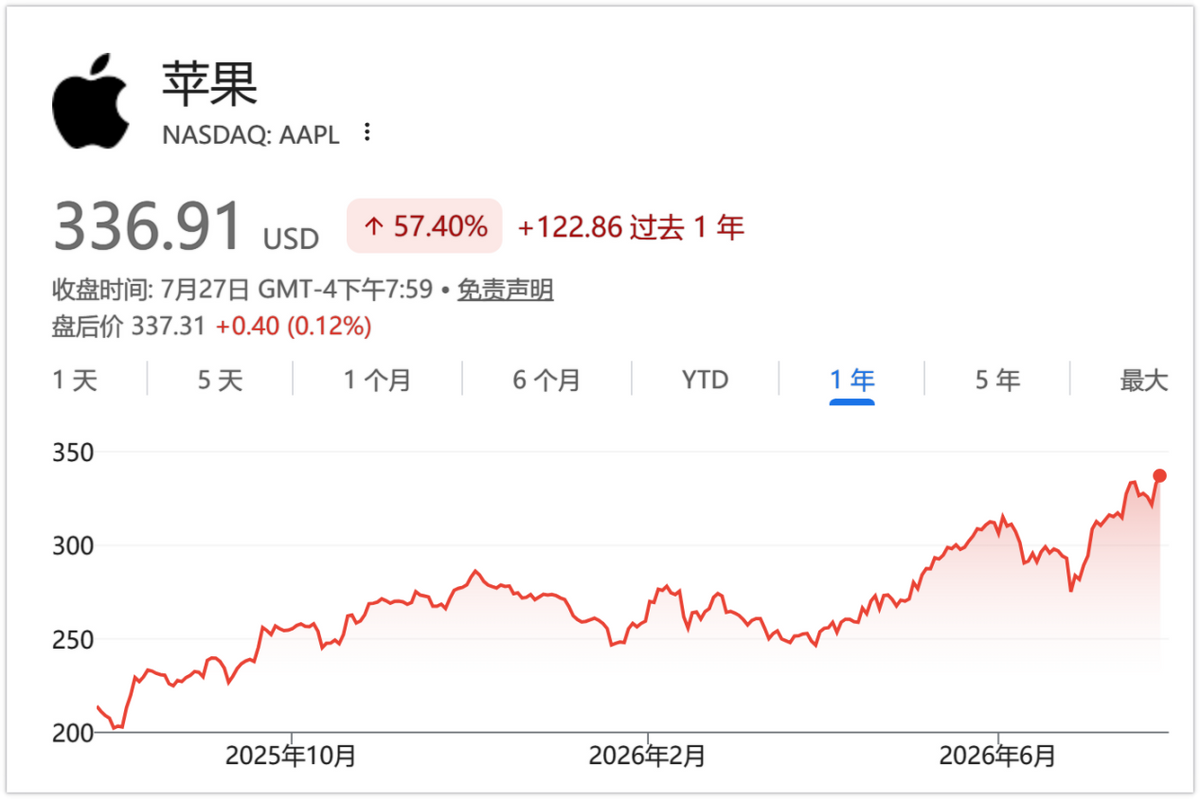1200x799 pixels.
Task: Select the 1 年 range tab
Action: pos(852,380)
